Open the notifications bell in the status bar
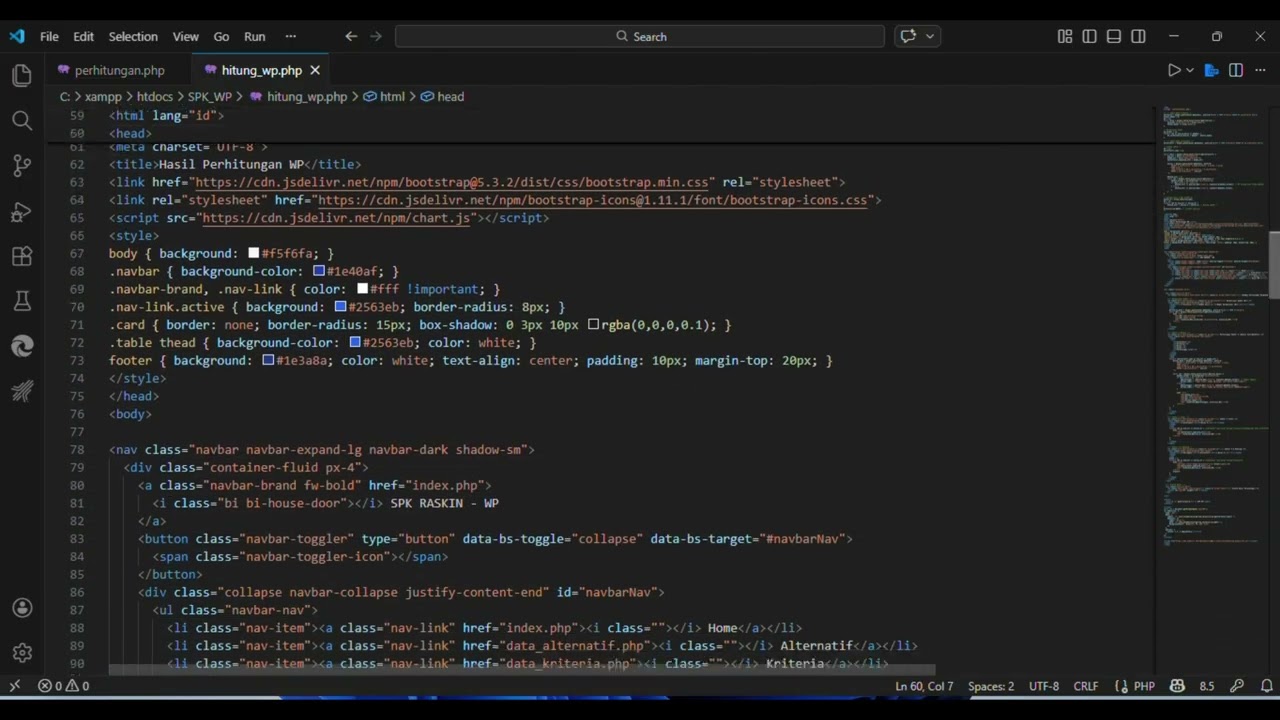 click(x=1266, y=686)
